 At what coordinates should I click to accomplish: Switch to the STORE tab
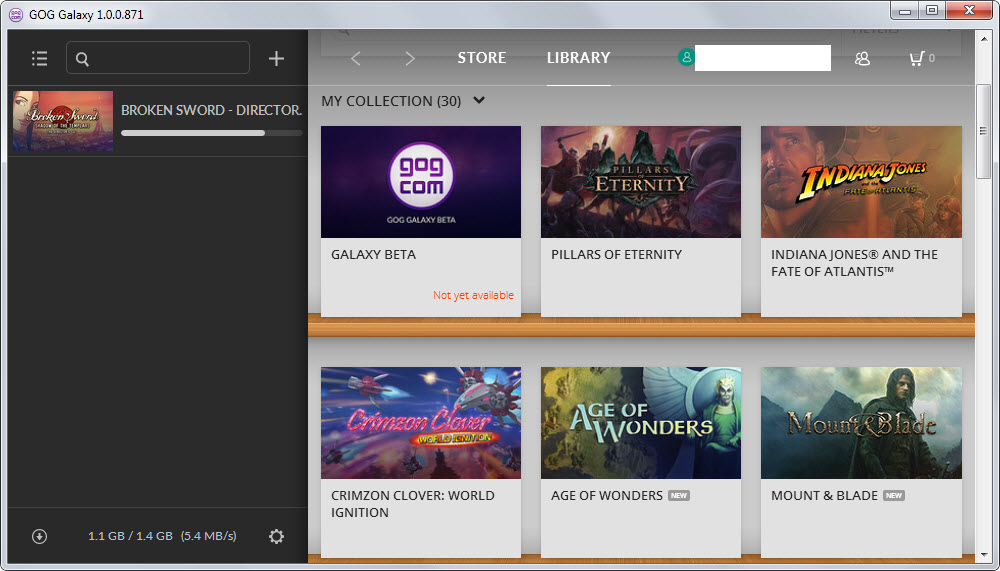[482, 58]
